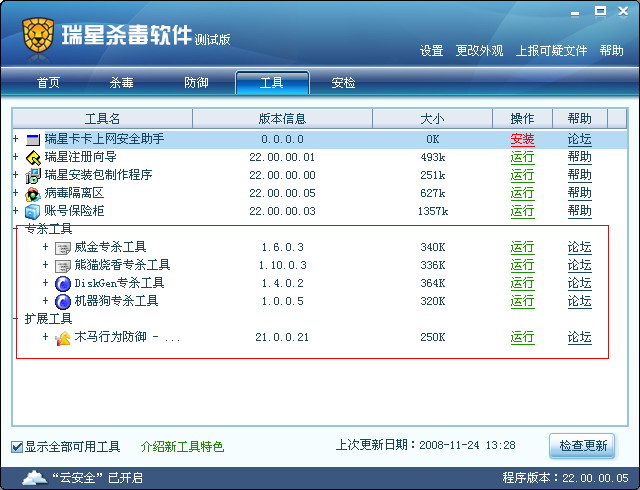Collapse the 扩展工具 group
Image resolution: width=640 pixels, height=490 pixels.
click(x=16, y=318)
